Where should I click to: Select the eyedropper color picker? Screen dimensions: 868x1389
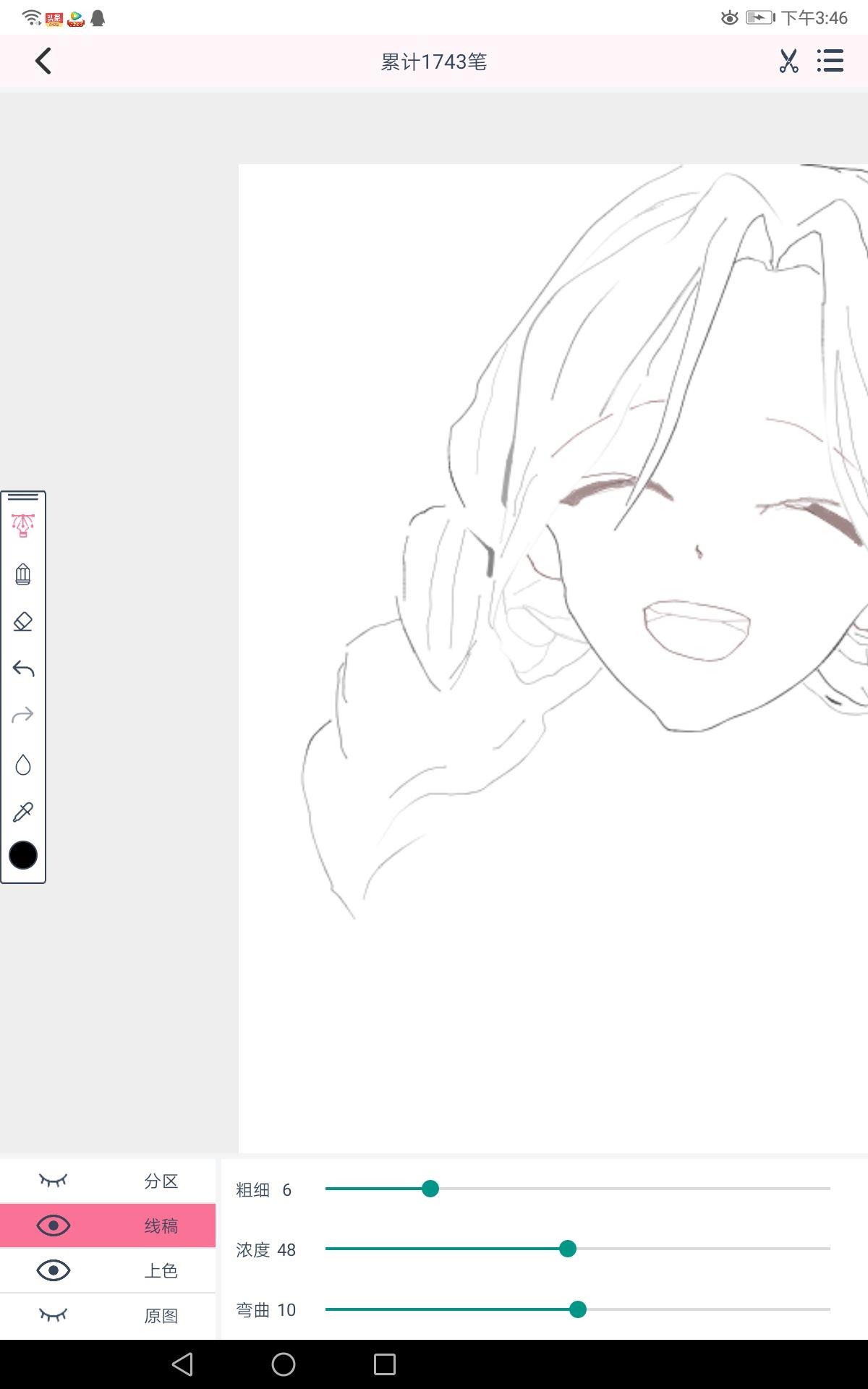tap(23, 812)
